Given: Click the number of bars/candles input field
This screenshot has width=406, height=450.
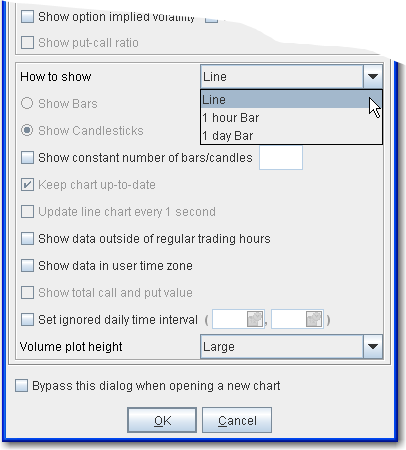Looking at the screenshot, I should (281, 157).
